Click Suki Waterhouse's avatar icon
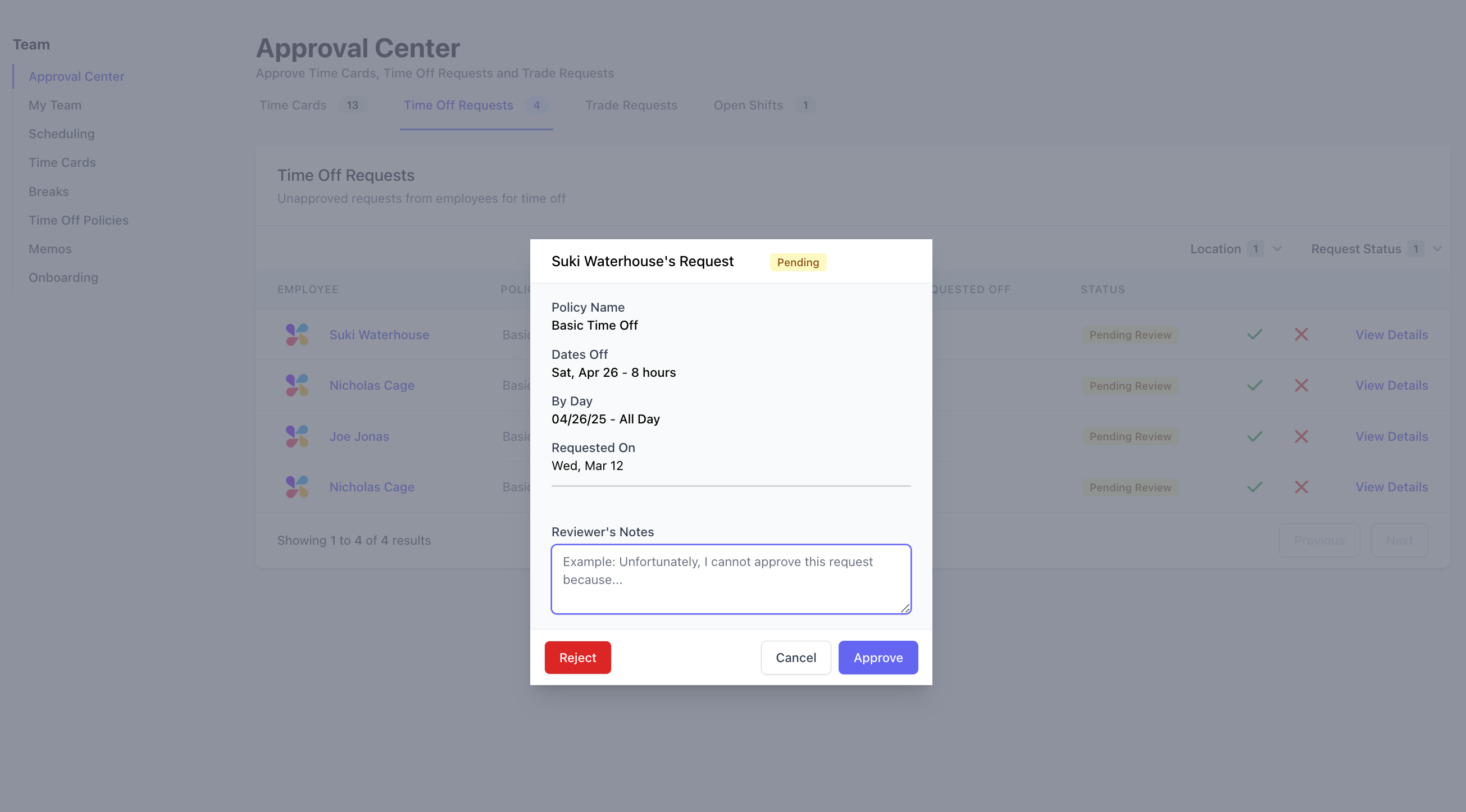The image size is (1466, 812). 297,335
